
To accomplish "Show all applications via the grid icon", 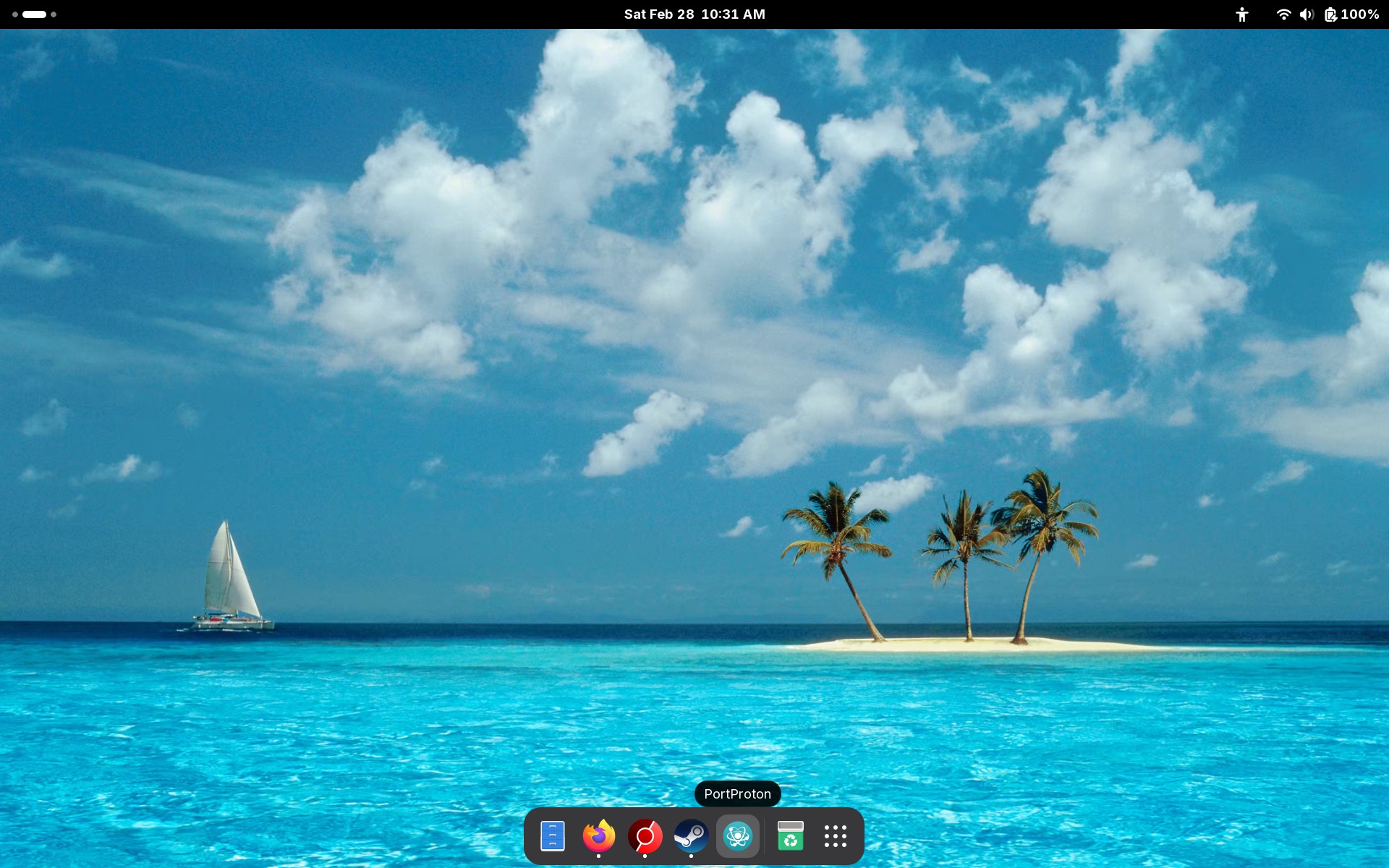I will [x=835, y=836].
